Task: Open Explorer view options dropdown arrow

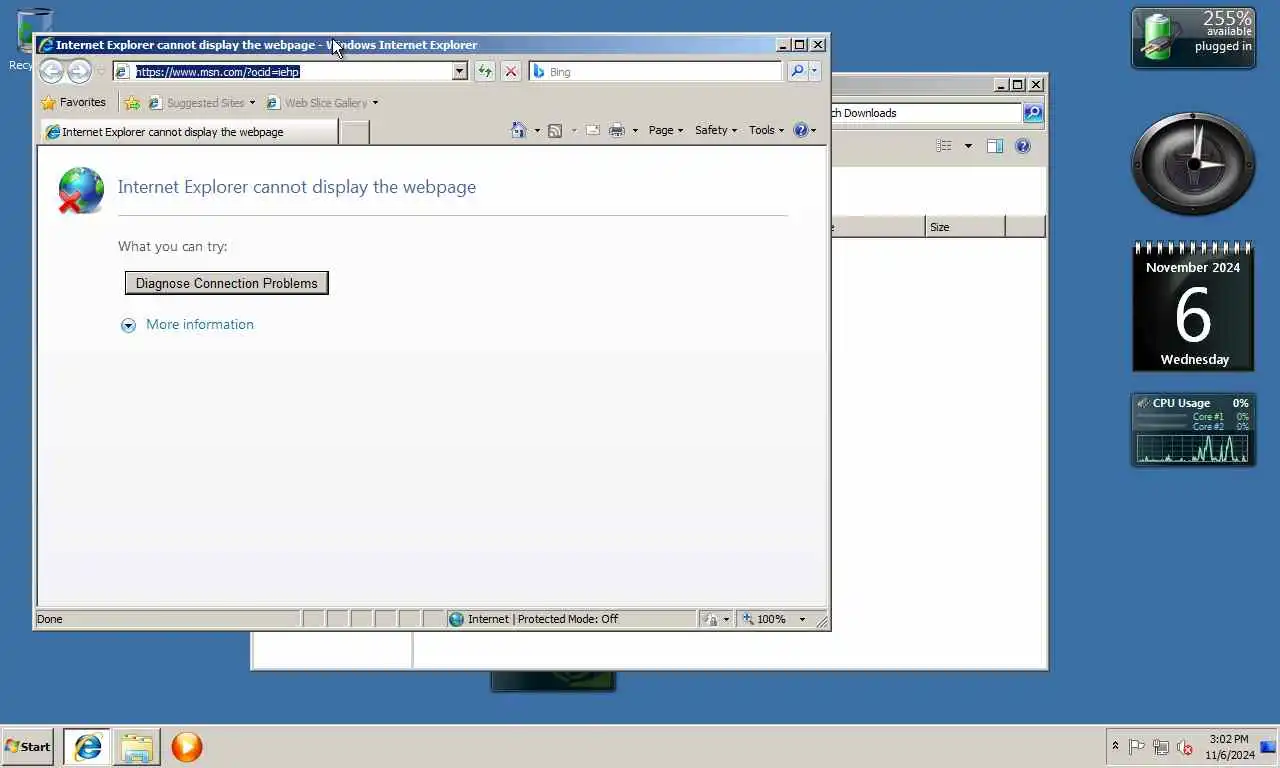Action: 968,146
